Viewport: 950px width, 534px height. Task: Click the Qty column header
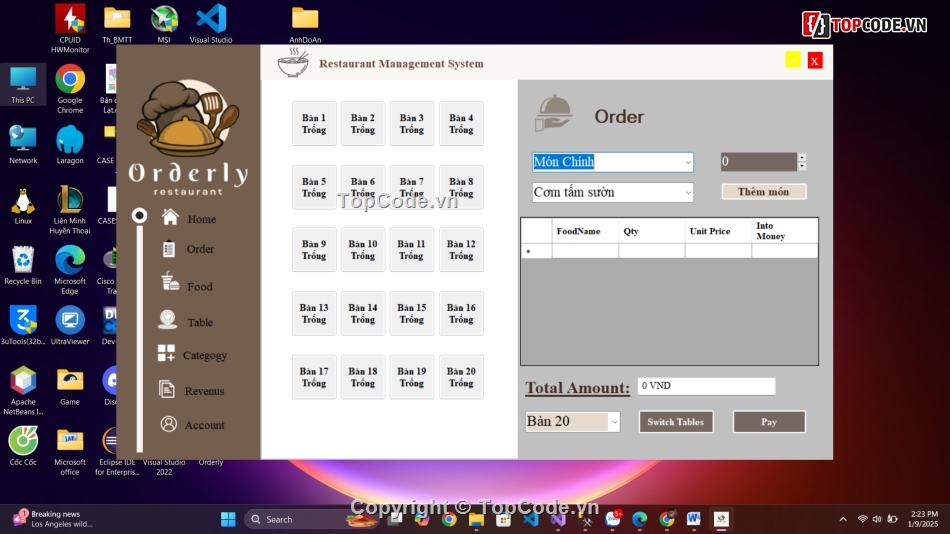coord(652,231)
